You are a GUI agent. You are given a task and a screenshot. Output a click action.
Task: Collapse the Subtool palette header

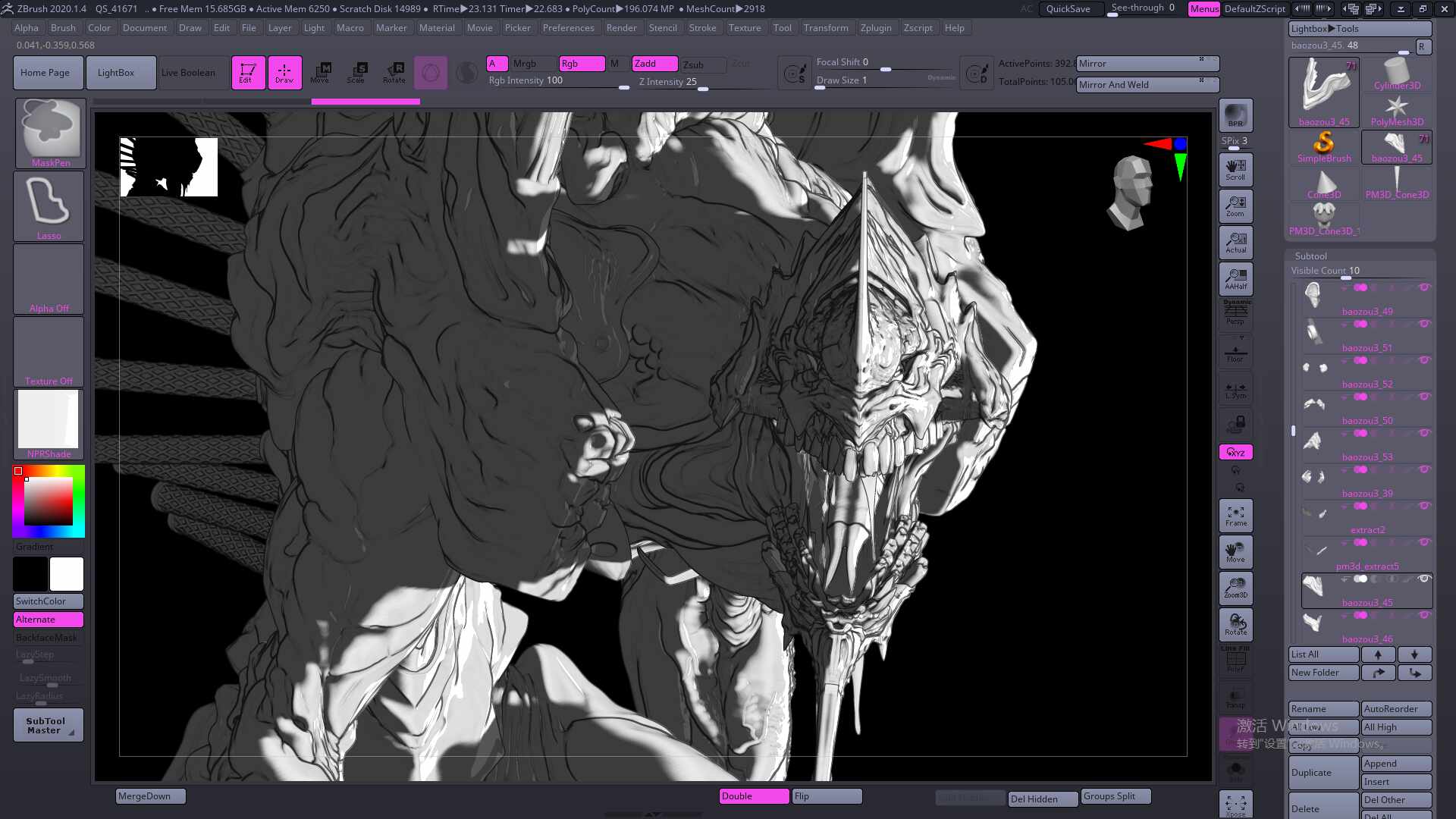pyautogui.click(x=1311, y=256)
